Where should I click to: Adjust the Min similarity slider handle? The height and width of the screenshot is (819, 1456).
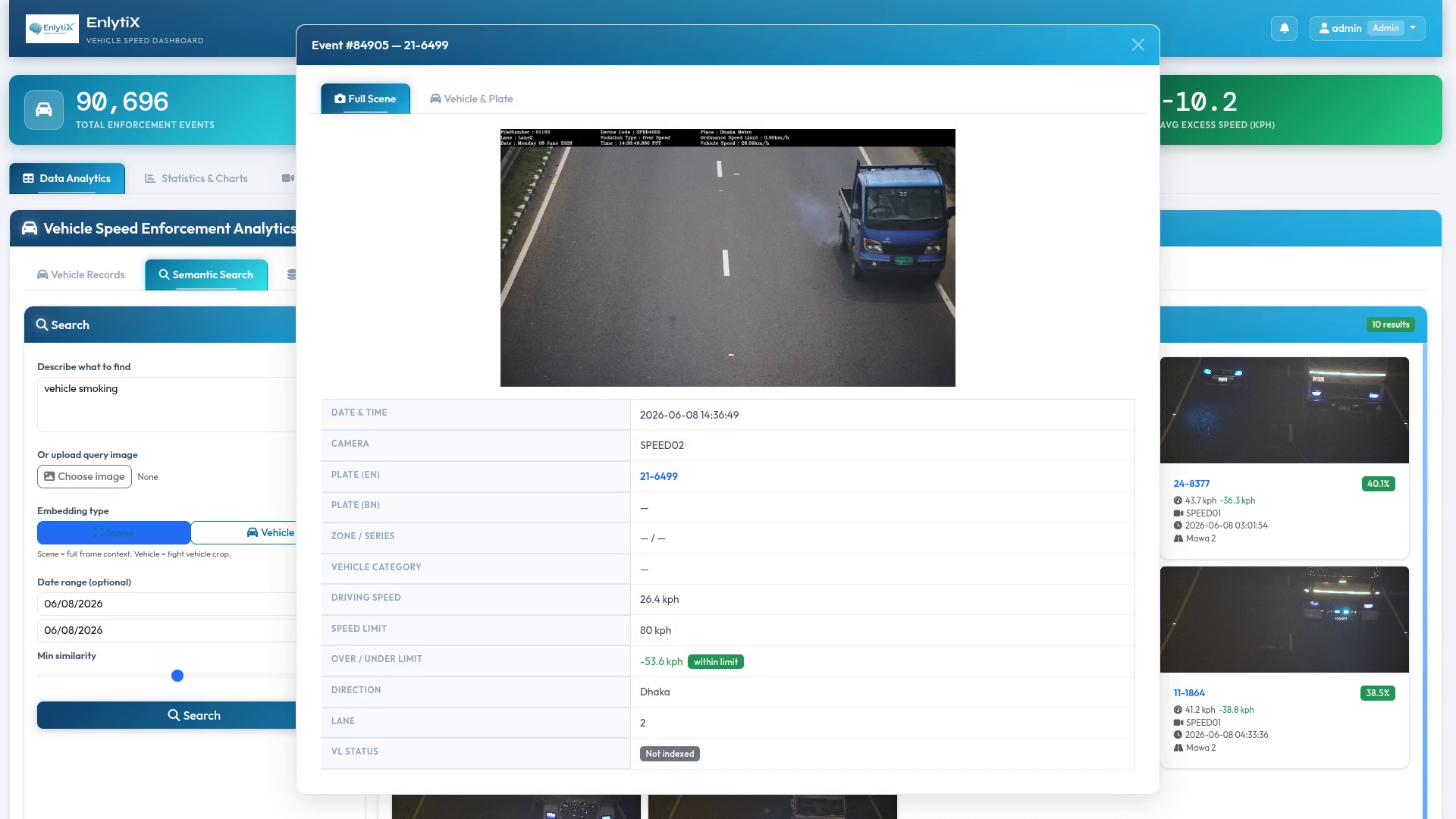click(x=177, y=676)
